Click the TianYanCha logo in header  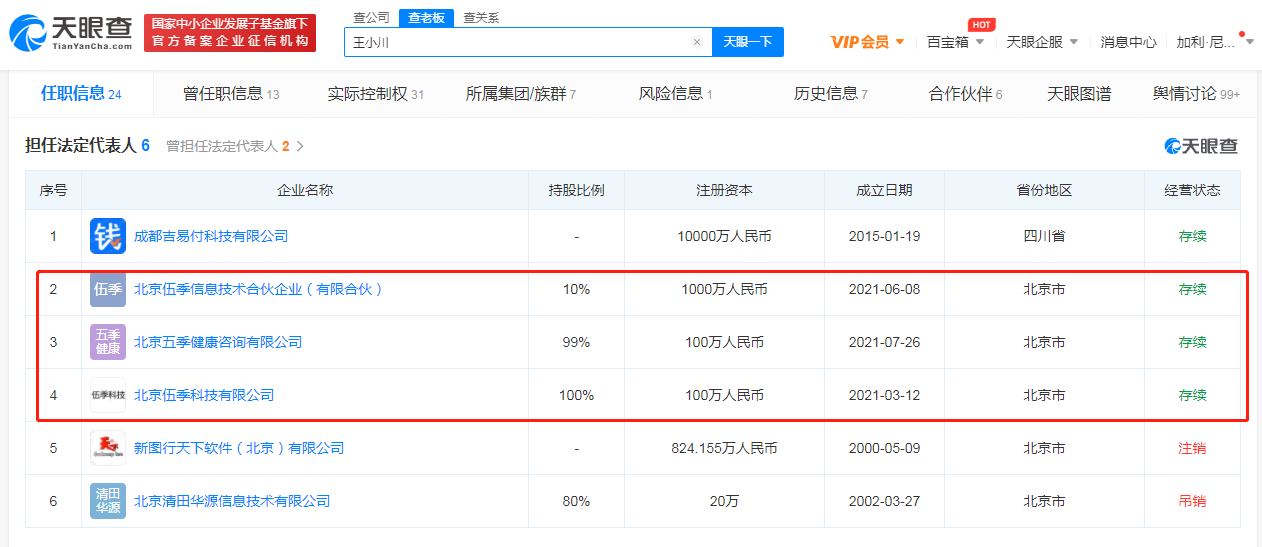[x=70, y=33]
